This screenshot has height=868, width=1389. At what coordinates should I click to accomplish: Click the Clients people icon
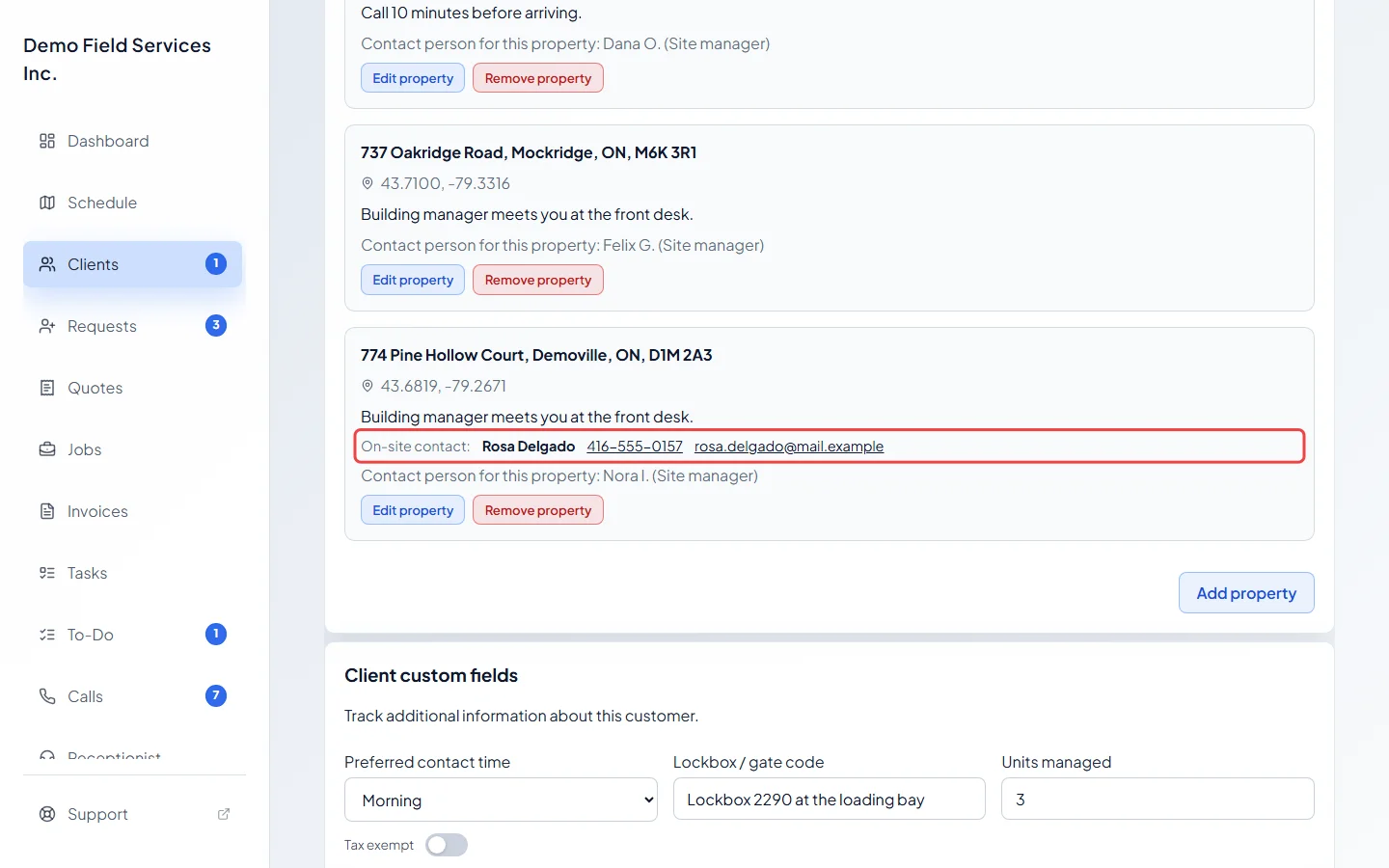[47, 264]
